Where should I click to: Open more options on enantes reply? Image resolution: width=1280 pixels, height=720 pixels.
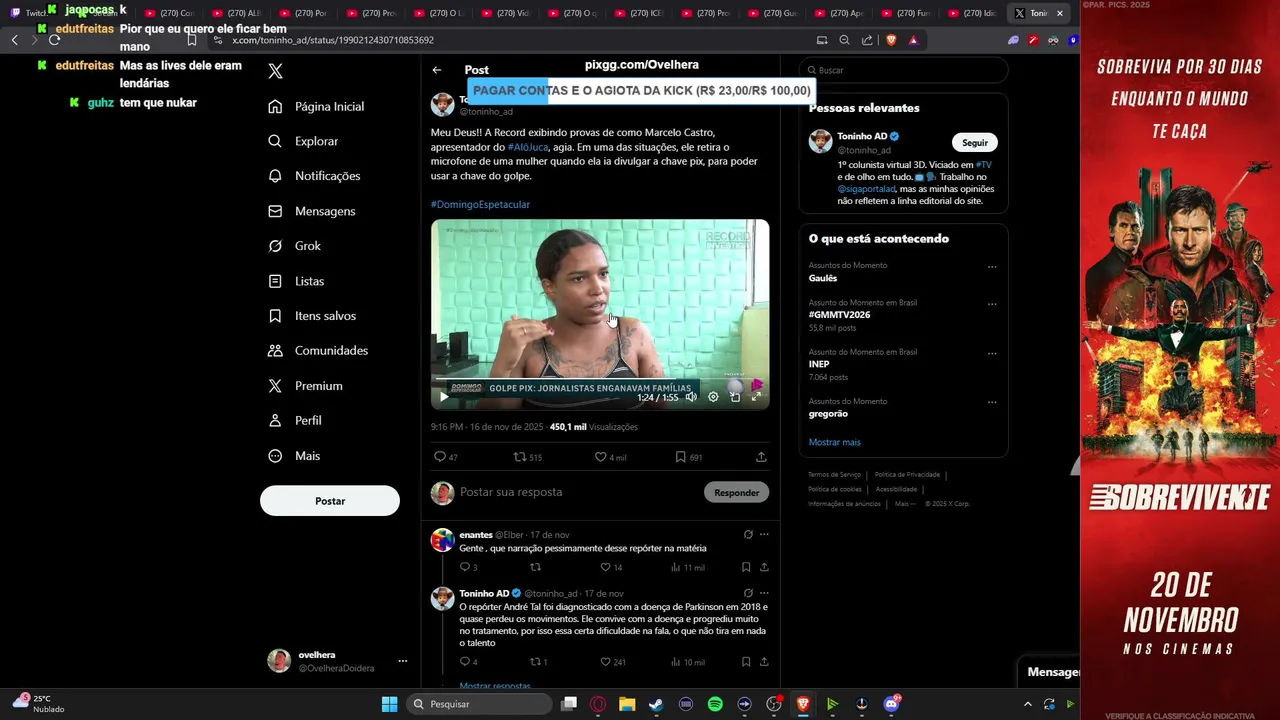[x=764, y=535]
